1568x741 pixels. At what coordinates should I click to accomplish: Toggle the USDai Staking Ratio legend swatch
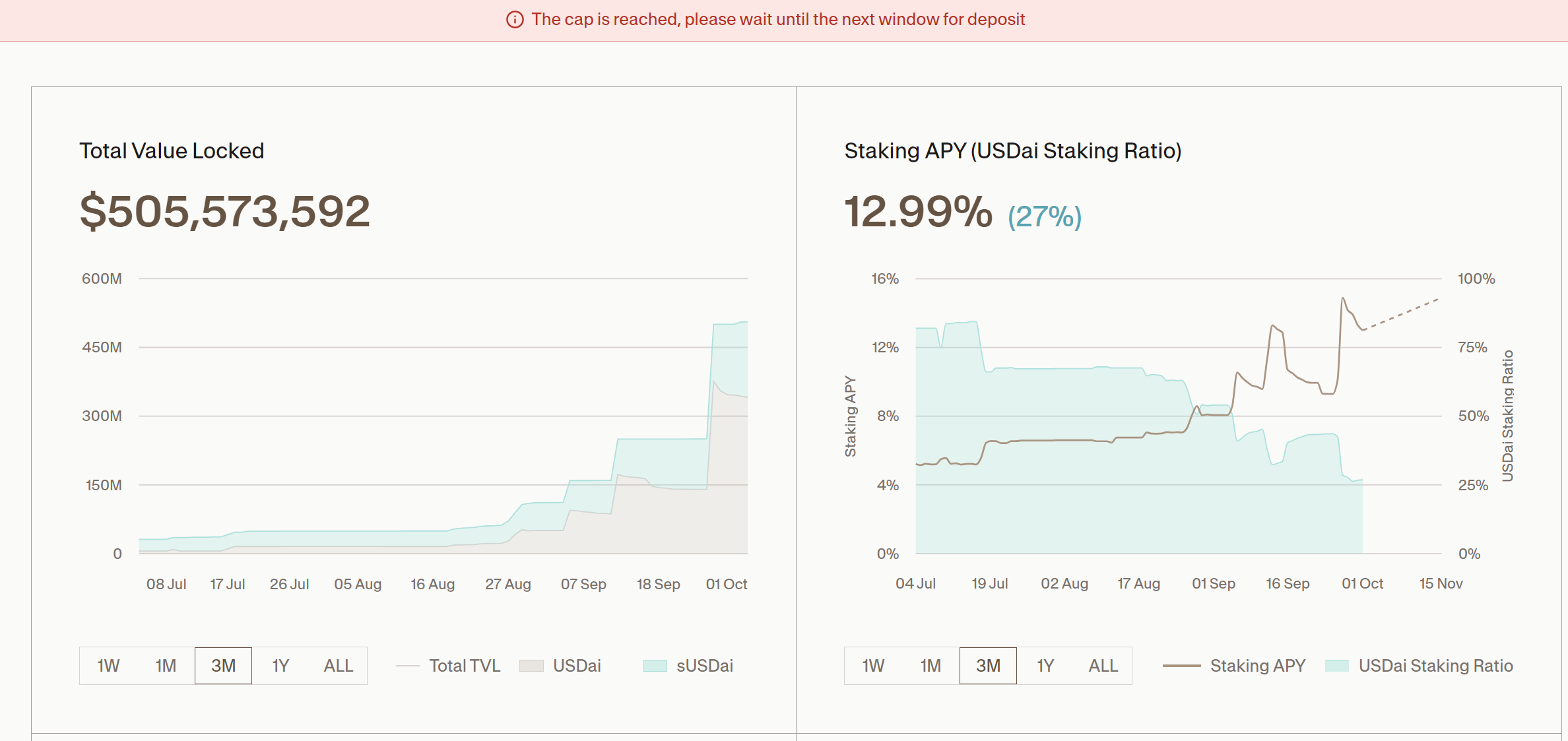pyautogui.click(x=1336, y=666)
